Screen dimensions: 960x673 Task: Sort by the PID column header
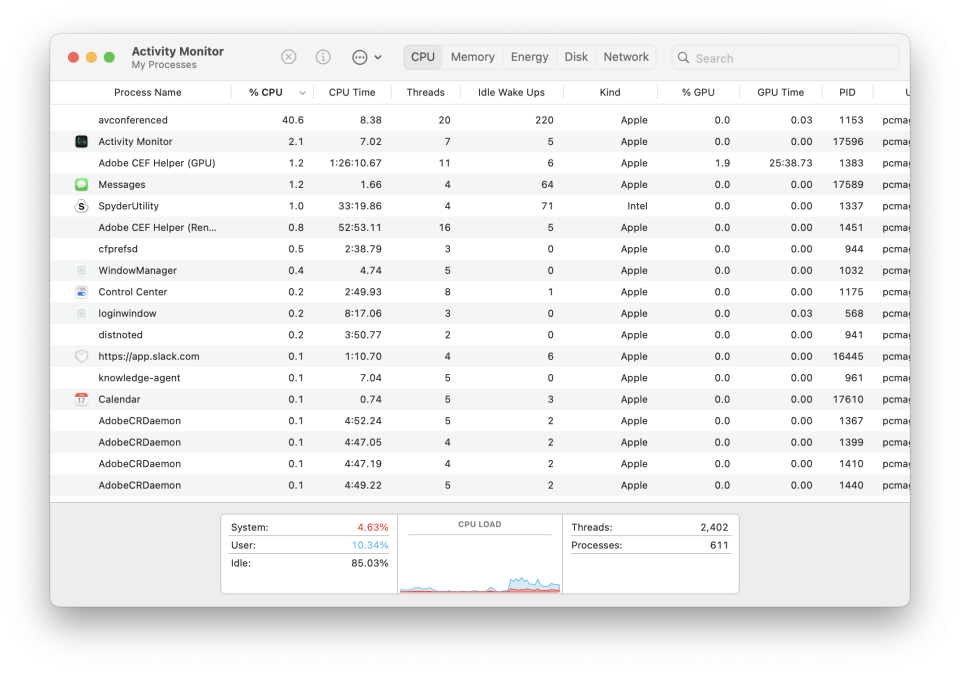[847, 92]
